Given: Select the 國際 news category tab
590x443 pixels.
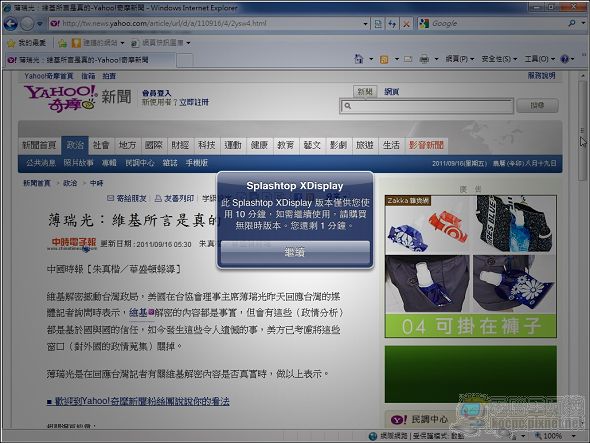Looking at the screenshot, I should tap(154, 145).
